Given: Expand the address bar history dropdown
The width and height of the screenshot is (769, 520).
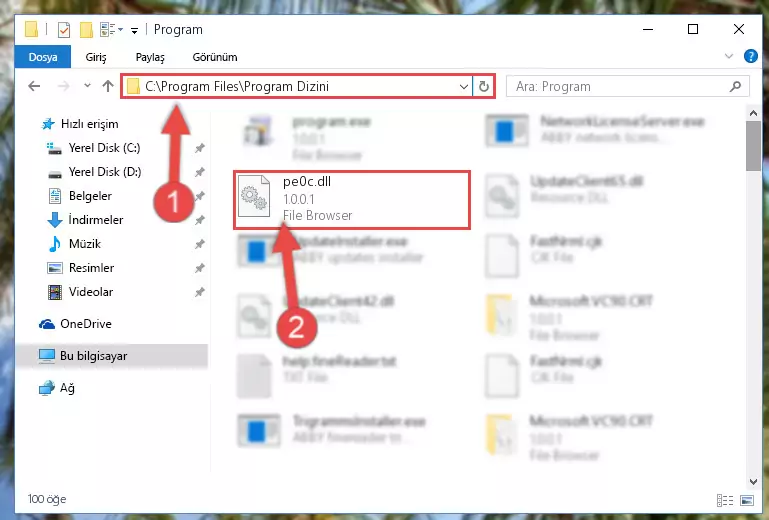Looking at the screenshot, I should tap(463, 87).
